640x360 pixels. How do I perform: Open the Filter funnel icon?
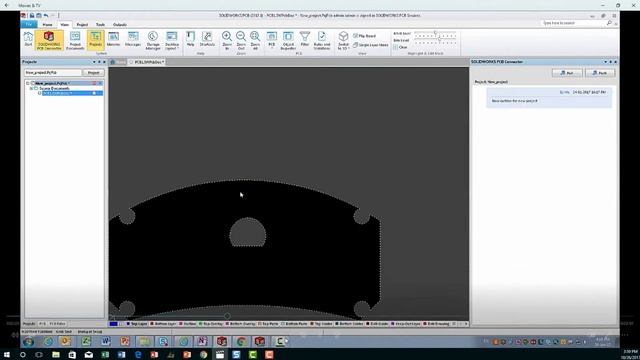coord(305,39)
